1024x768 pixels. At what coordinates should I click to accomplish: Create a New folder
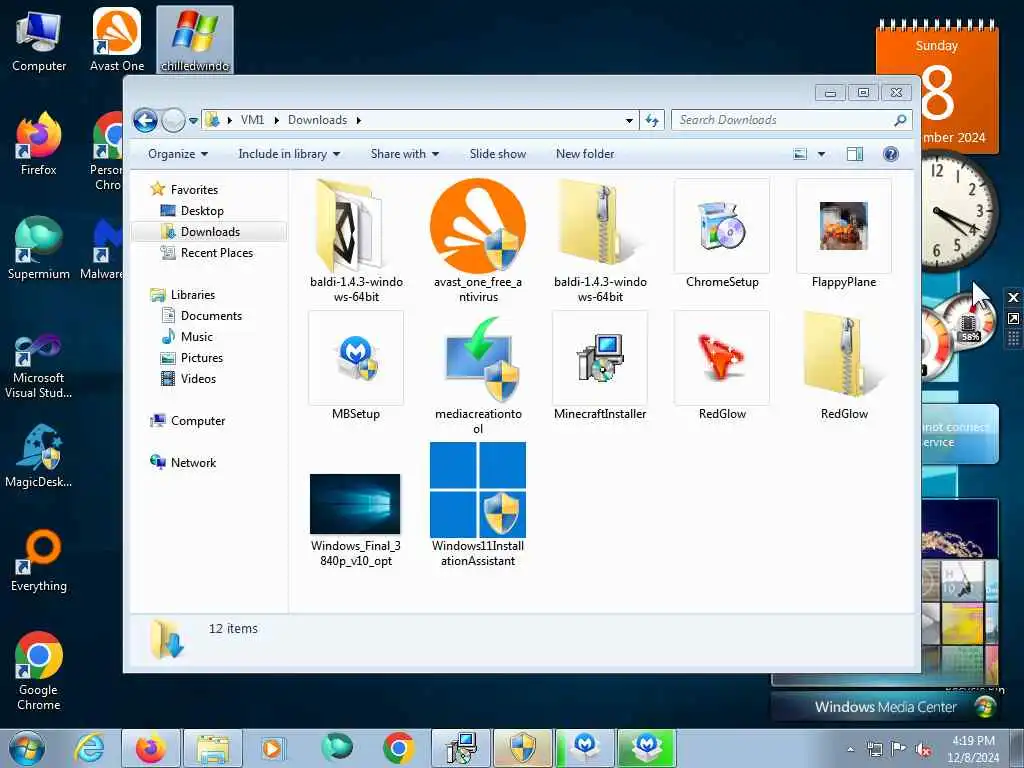(x=585, y=154)
